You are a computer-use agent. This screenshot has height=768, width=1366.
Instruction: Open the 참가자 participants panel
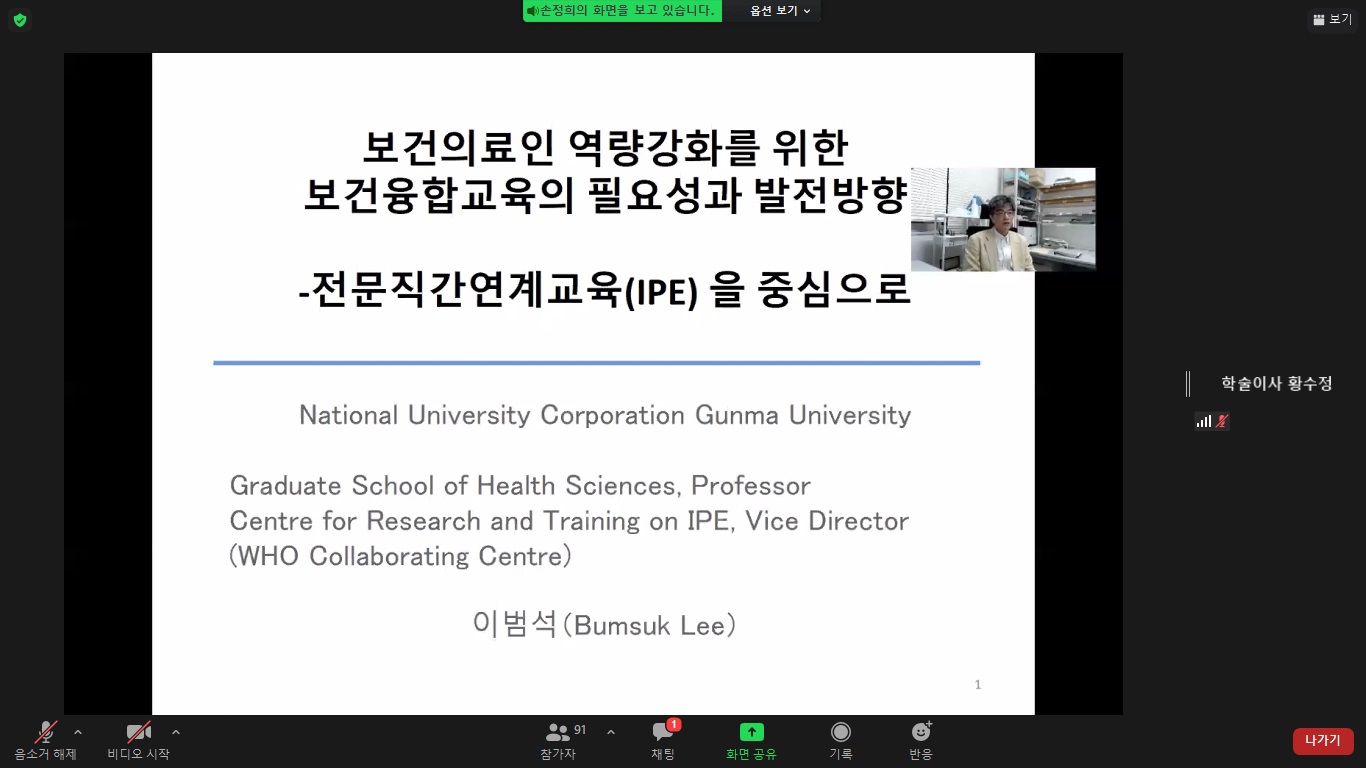pos(558,741)
